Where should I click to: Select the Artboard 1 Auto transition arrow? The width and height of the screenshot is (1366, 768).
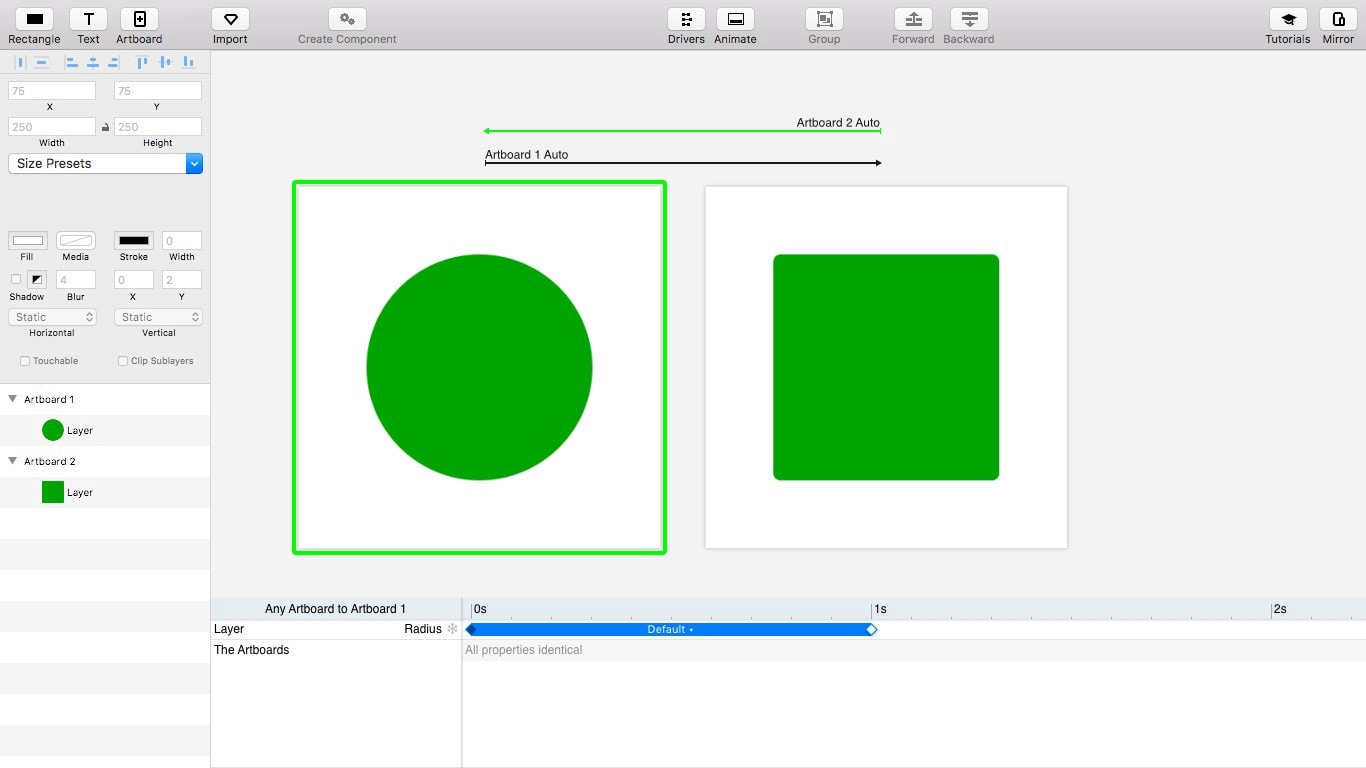click(683, 163)
